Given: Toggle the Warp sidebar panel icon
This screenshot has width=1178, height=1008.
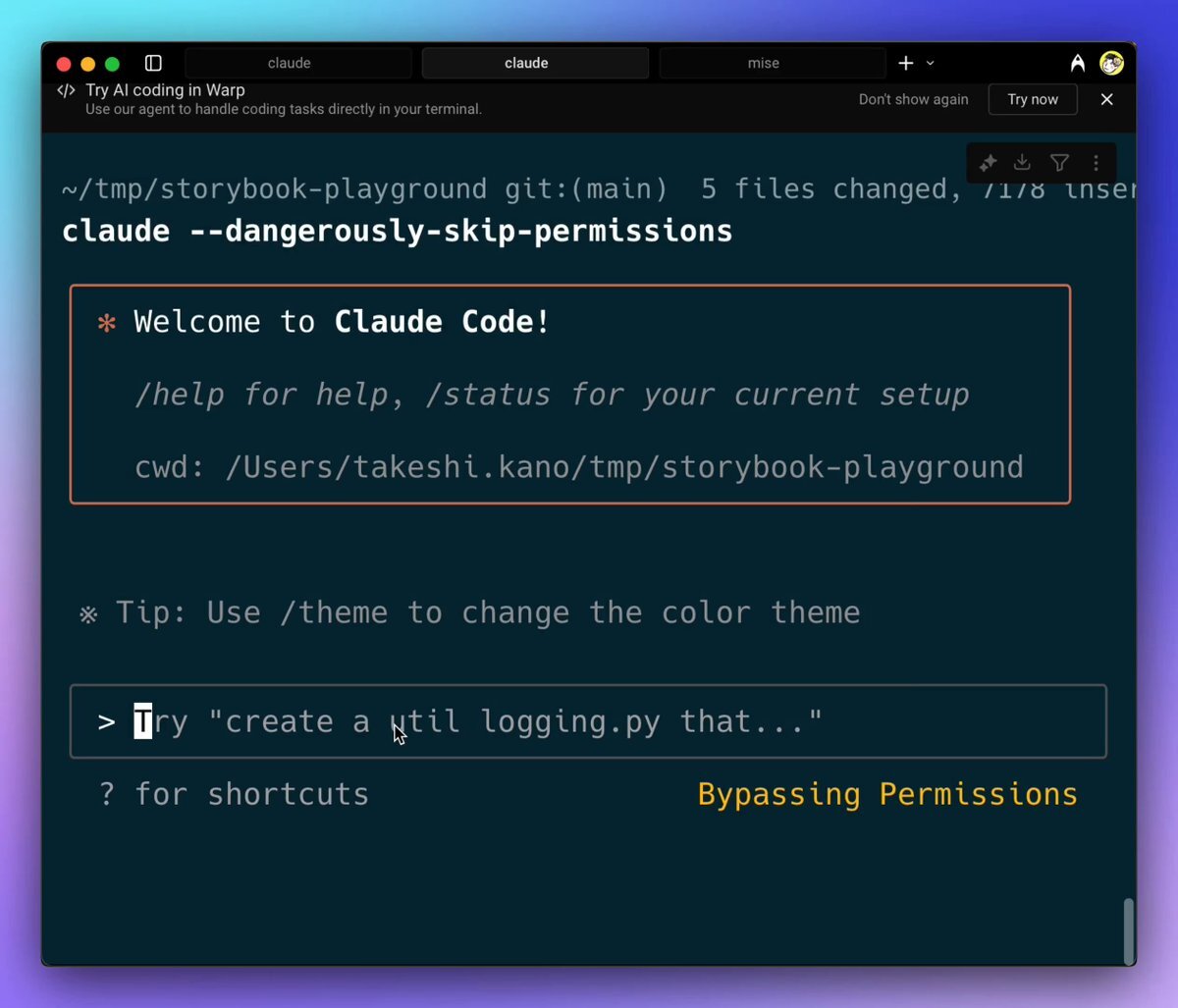Looking at the screenshot, I should (x=153, y=63).
